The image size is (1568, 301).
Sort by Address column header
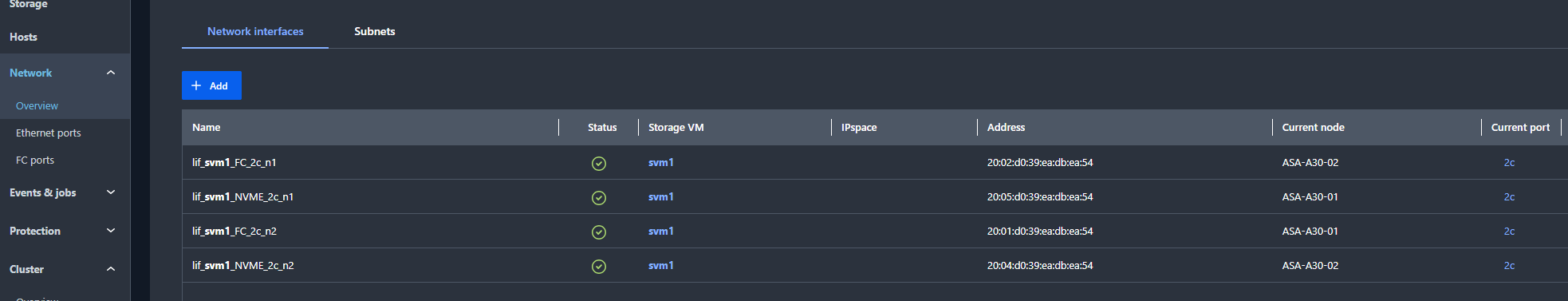pos(1007,127)
